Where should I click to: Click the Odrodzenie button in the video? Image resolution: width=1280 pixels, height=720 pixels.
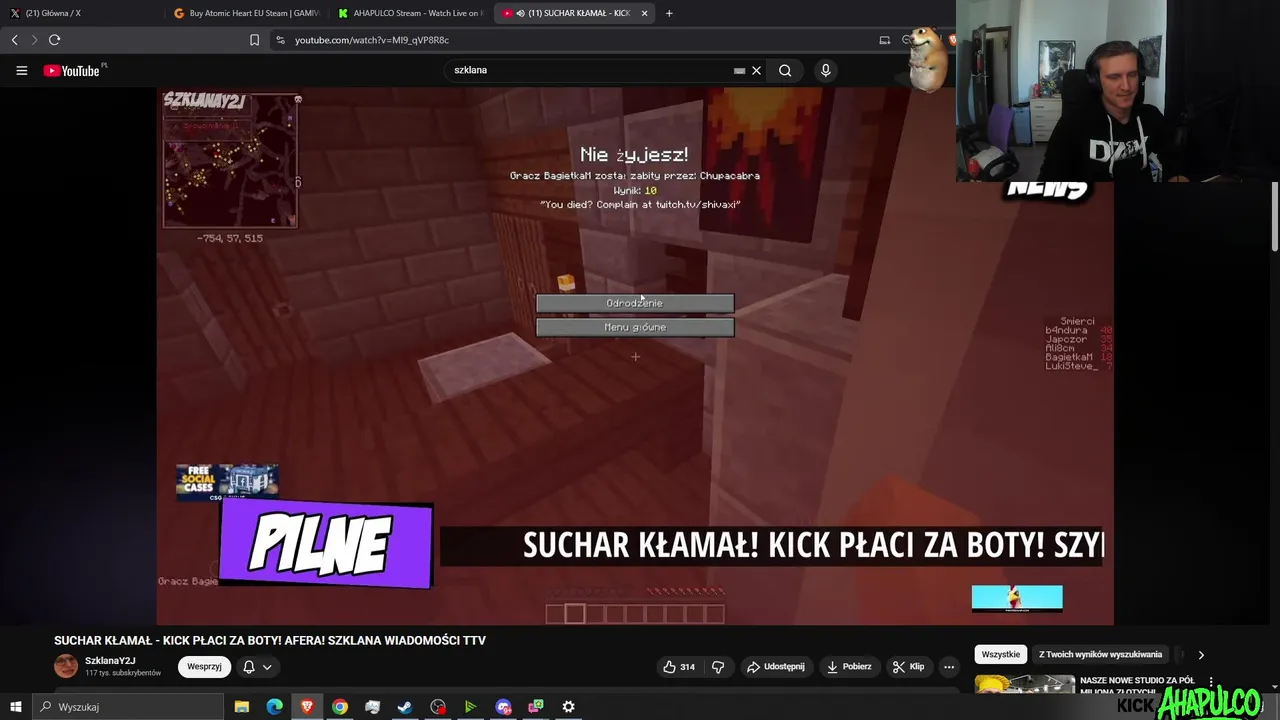tap(635, 303)
